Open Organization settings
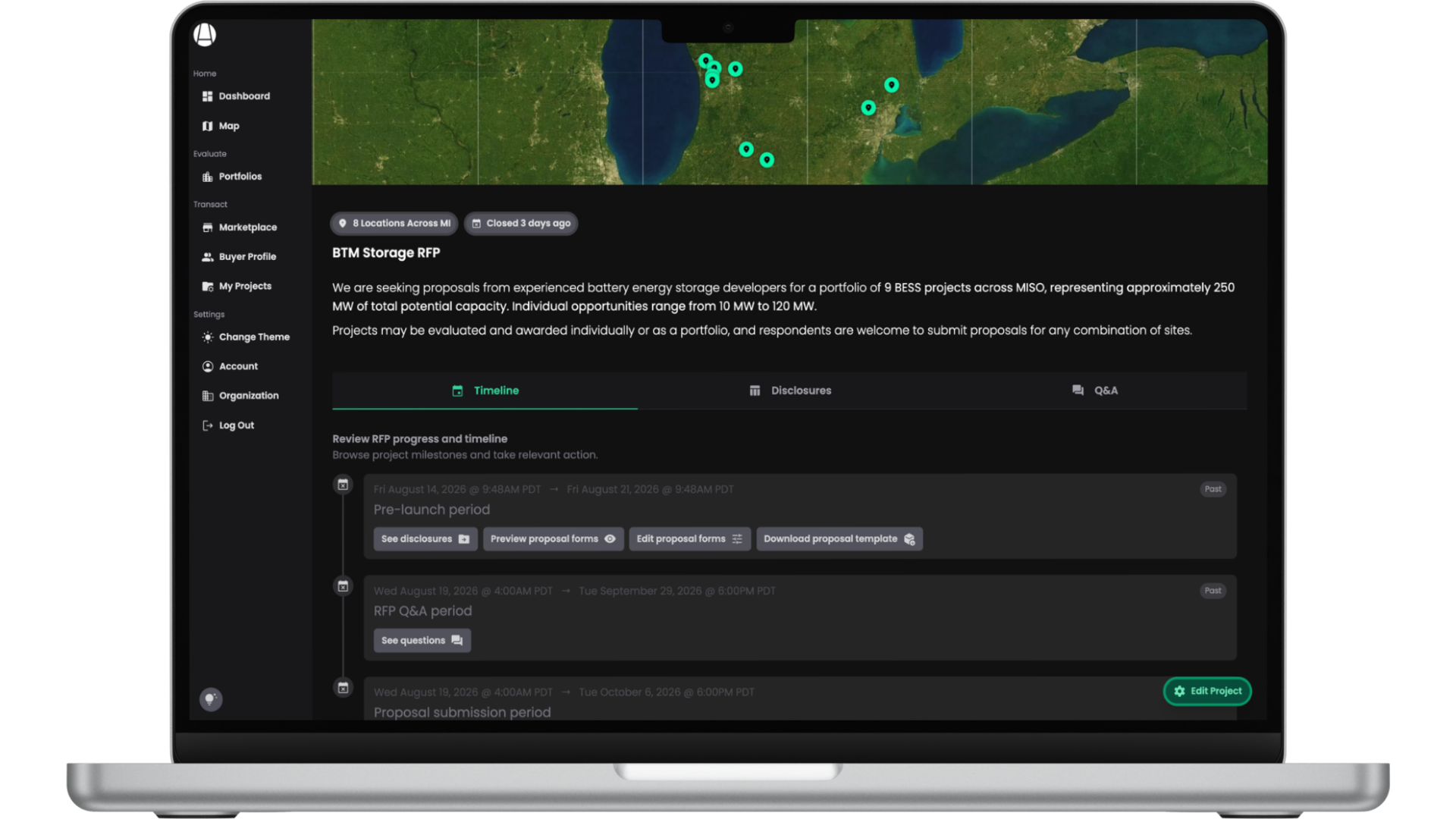1456x819 pixels. pyautogui.click(x=240, y=396)
